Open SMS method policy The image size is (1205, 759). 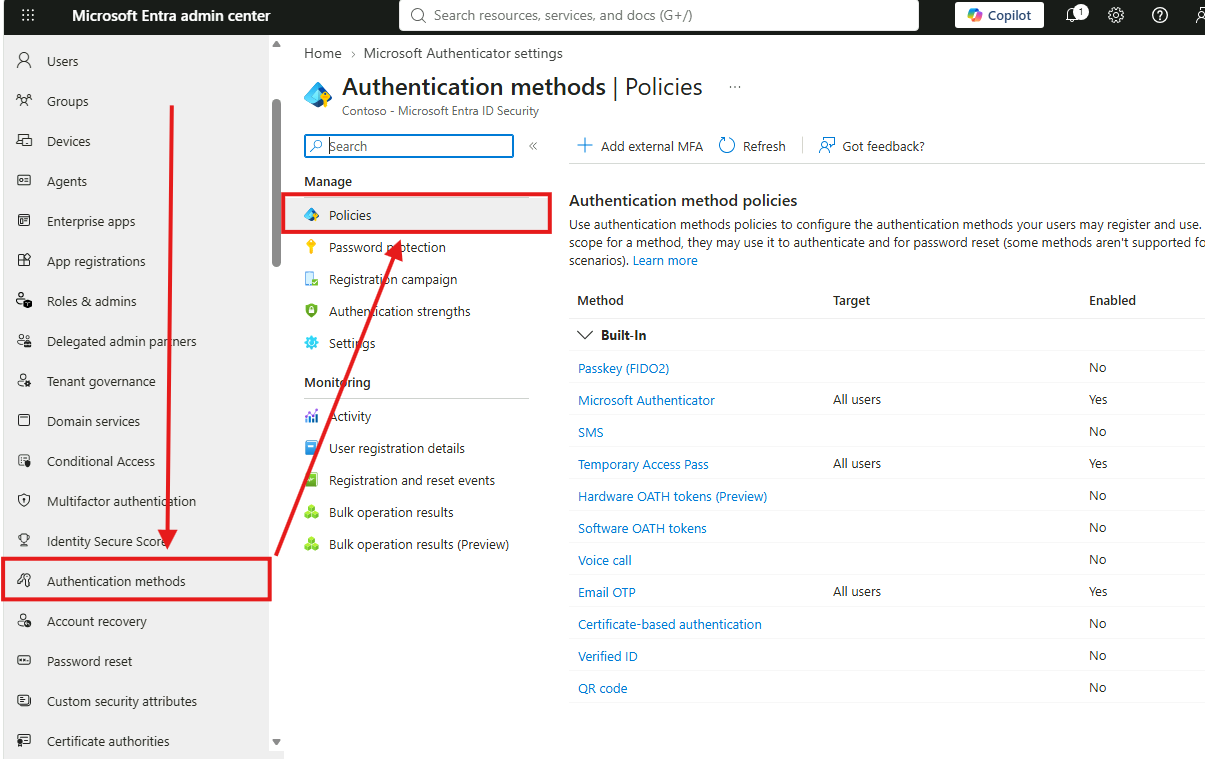point(591,432)
